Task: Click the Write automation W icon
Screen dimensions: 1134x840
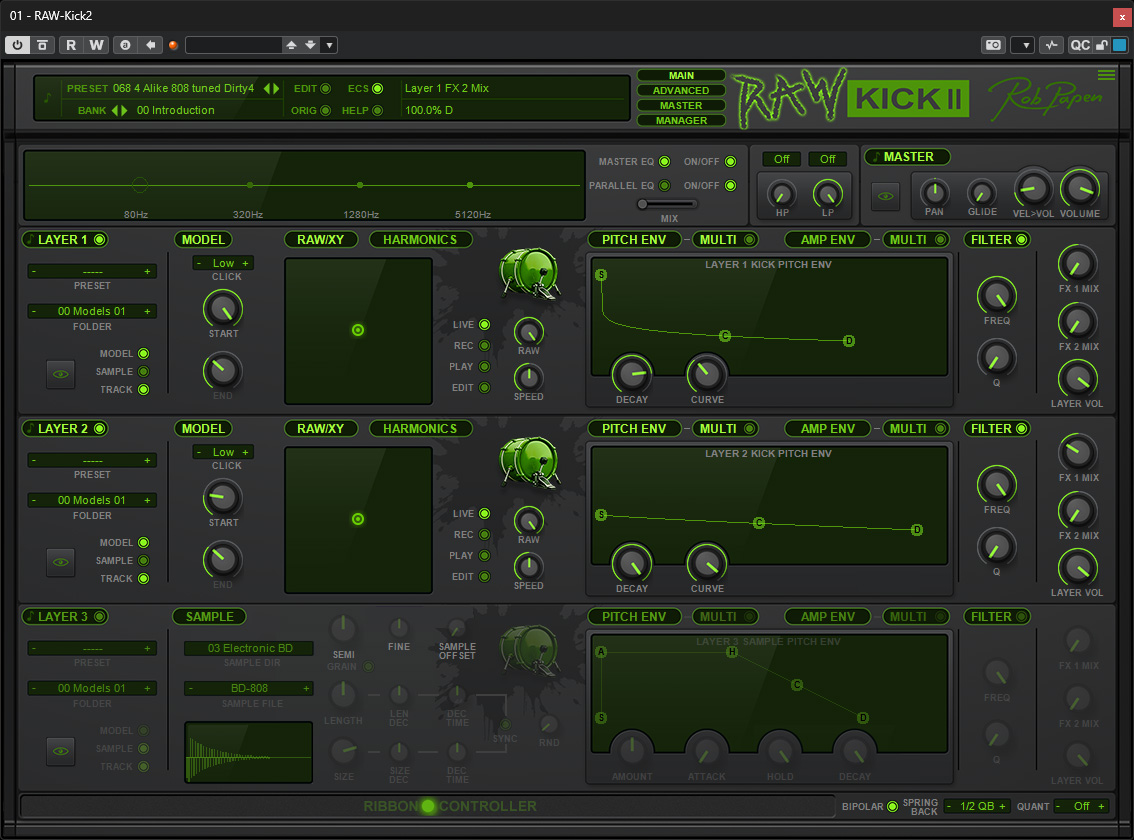Action: click(96, 45)
